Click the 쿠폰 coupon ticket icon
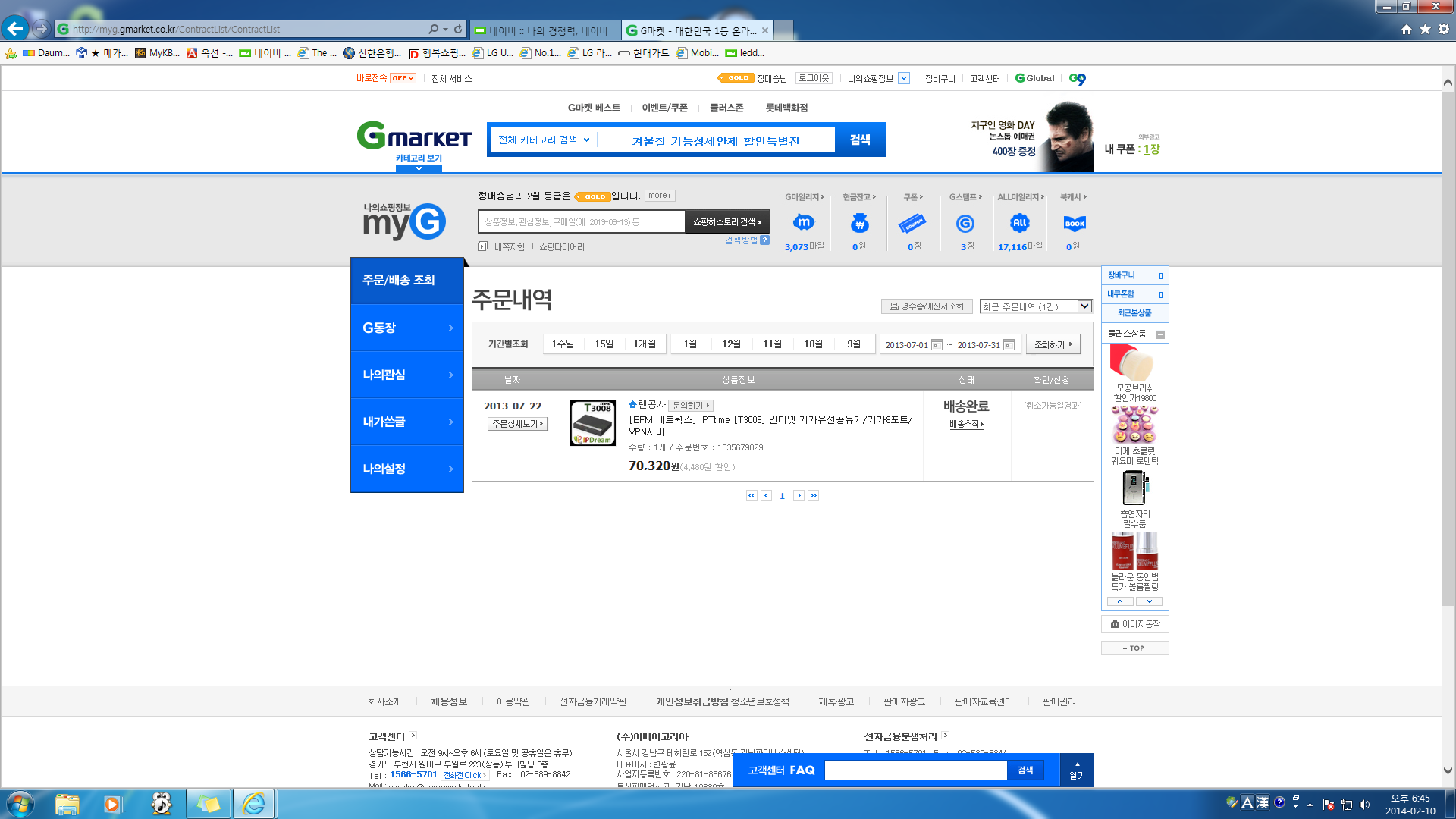 912,223
